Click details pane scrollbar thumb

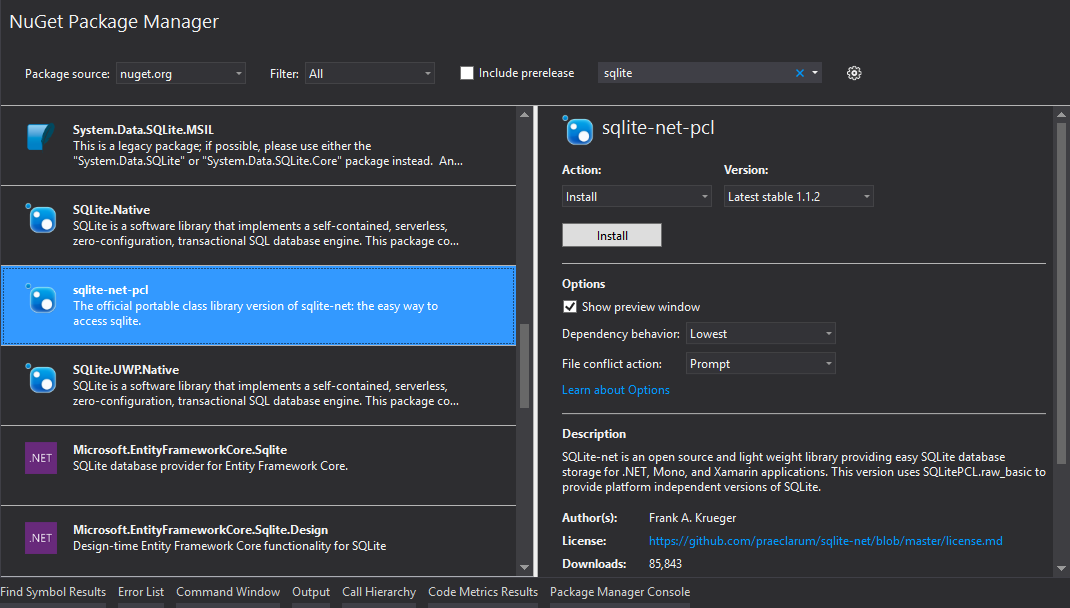click(x=1061, y=293)
